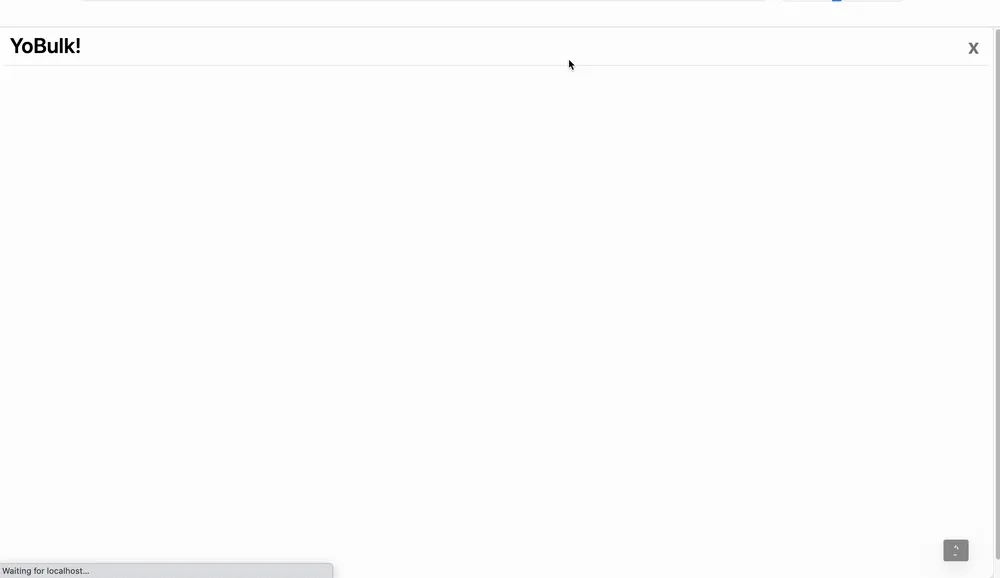Image resolution: width=1000 pixels, height=578 pixels.
Task: Click the gray floating button at bottom right
Action: coord(955,551)
